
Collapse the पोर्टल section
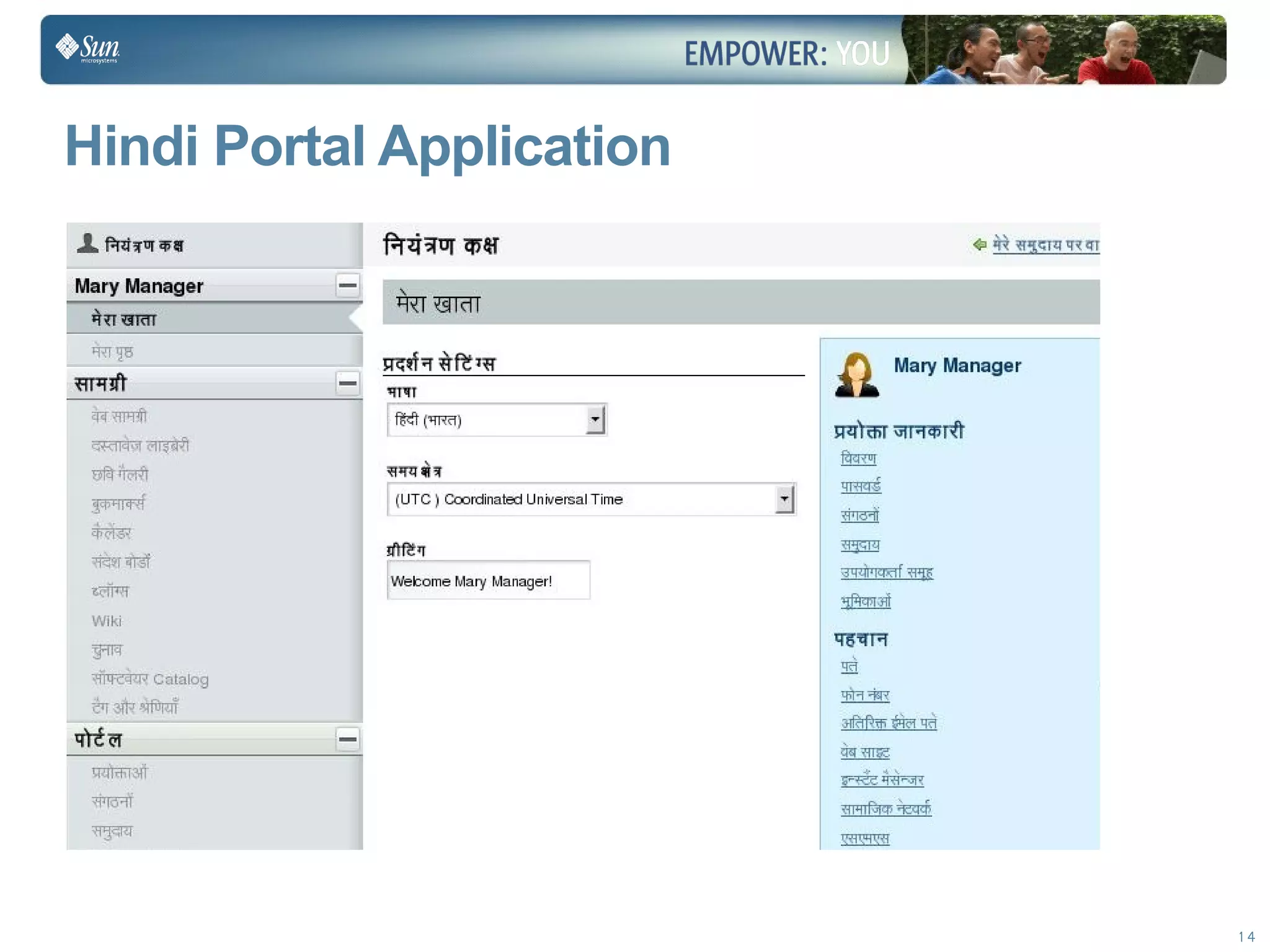click(347, 739)
